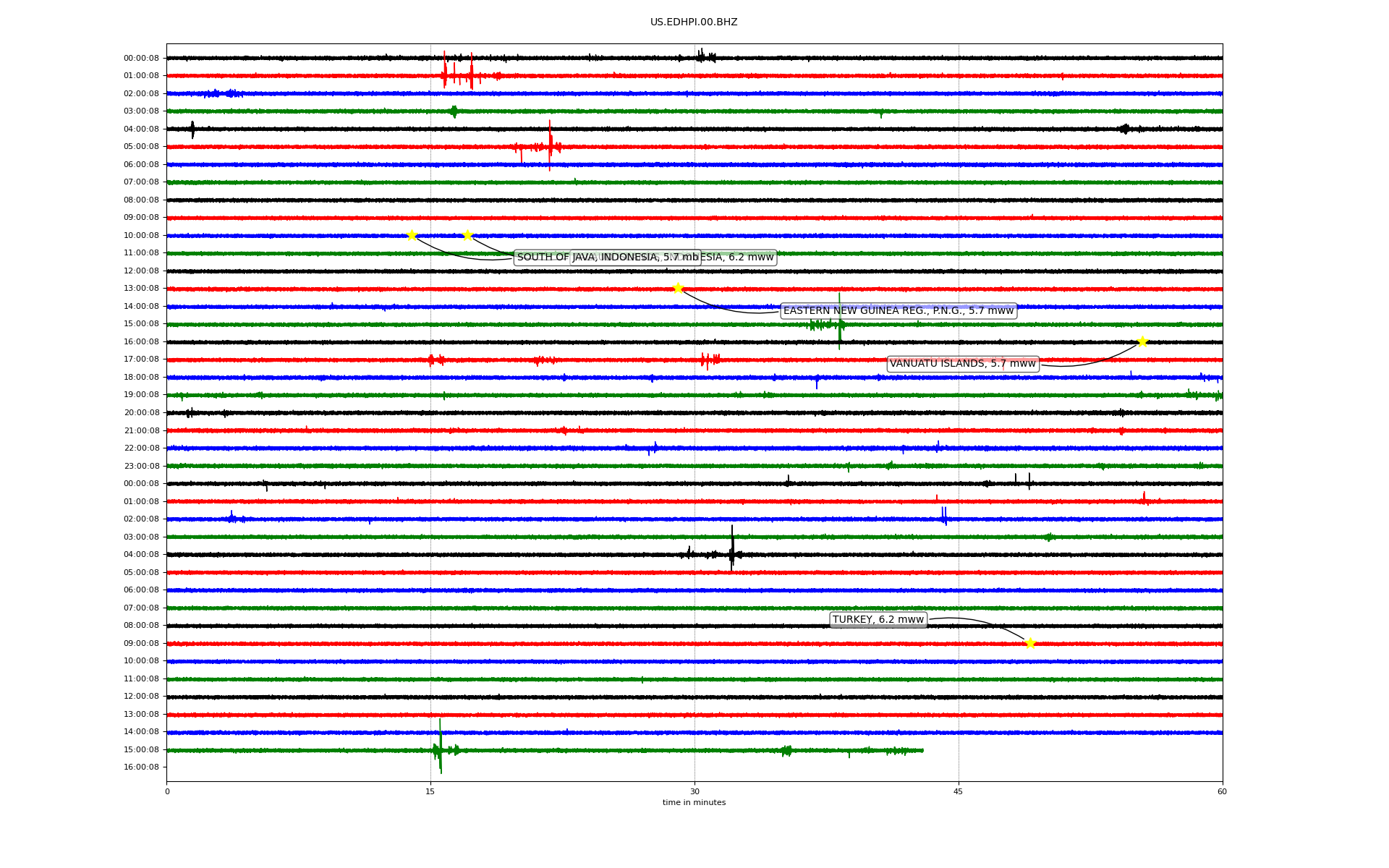Select the x-axis tick label 30
This screenshot has height=868, width=1389.
[x=694, y=791]
